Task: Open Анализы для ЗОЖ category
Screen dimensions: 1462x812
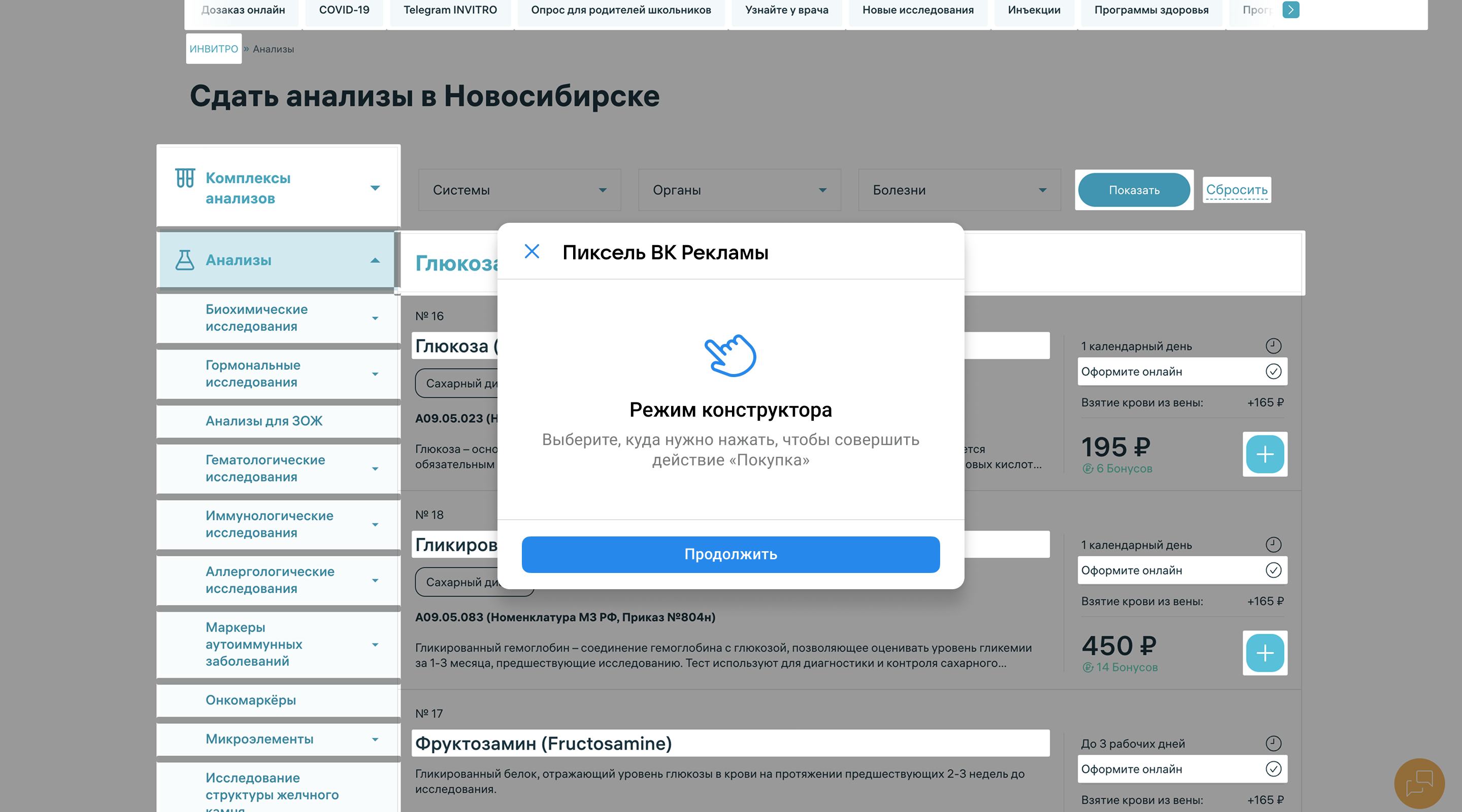Action: pyautogui.click(x=264, y=421)
